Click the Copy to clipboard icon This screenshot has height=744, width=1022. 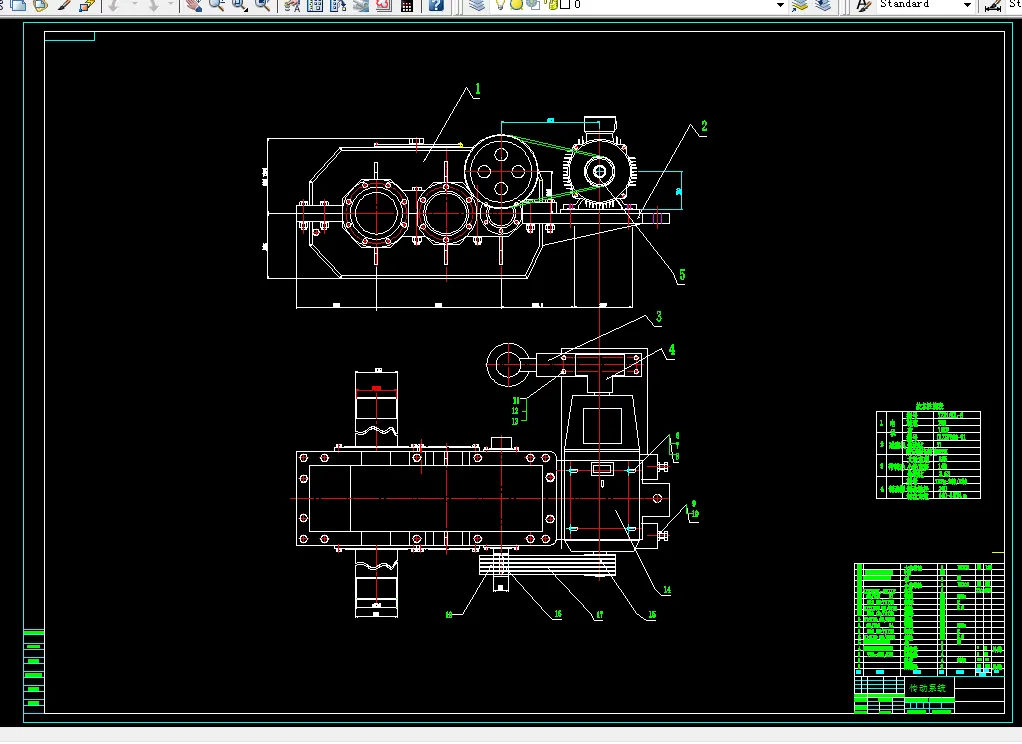pos(18,5)
